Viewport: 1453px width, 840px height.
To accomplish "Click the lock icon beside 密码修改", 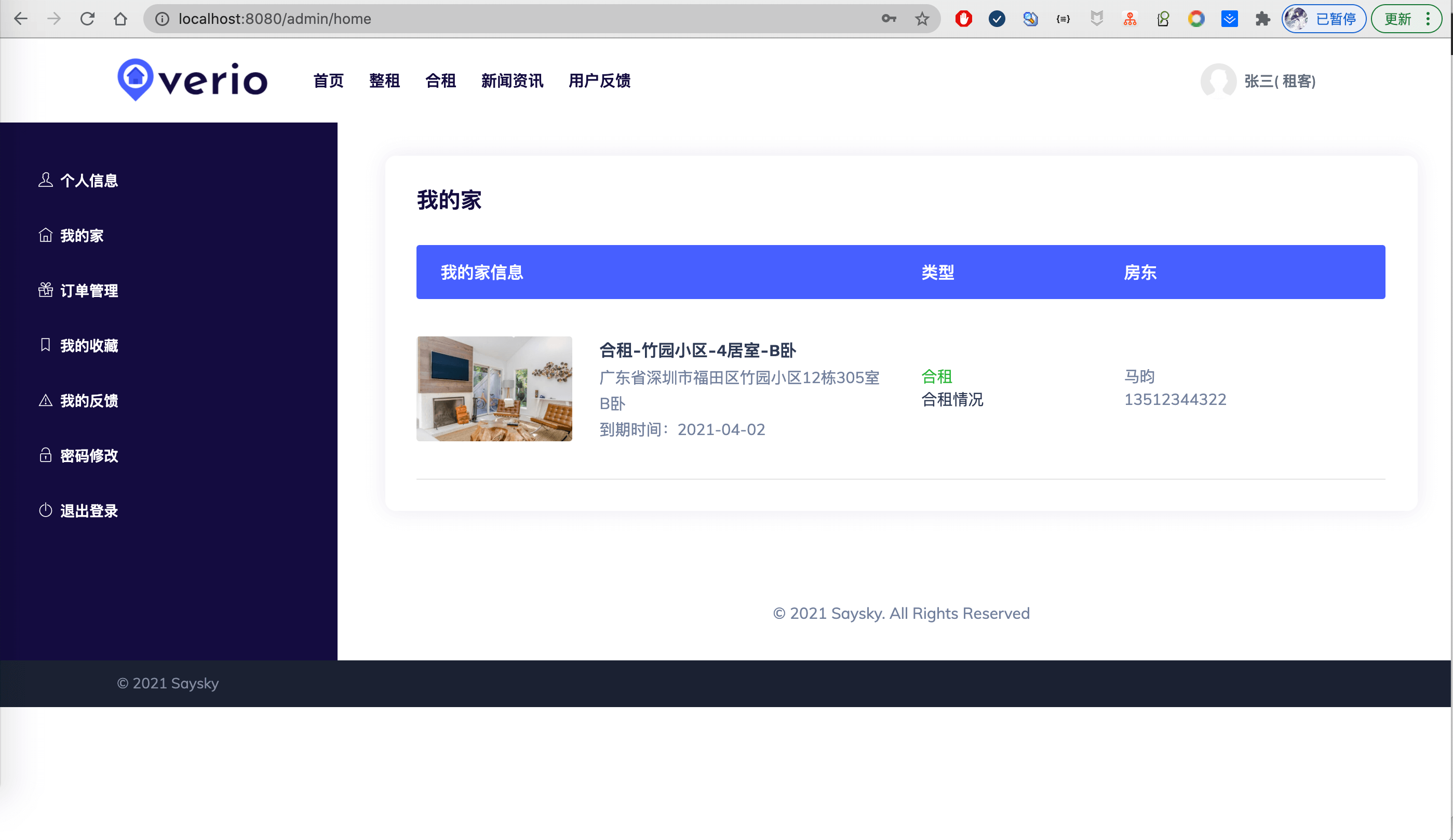I will point(46,455).
